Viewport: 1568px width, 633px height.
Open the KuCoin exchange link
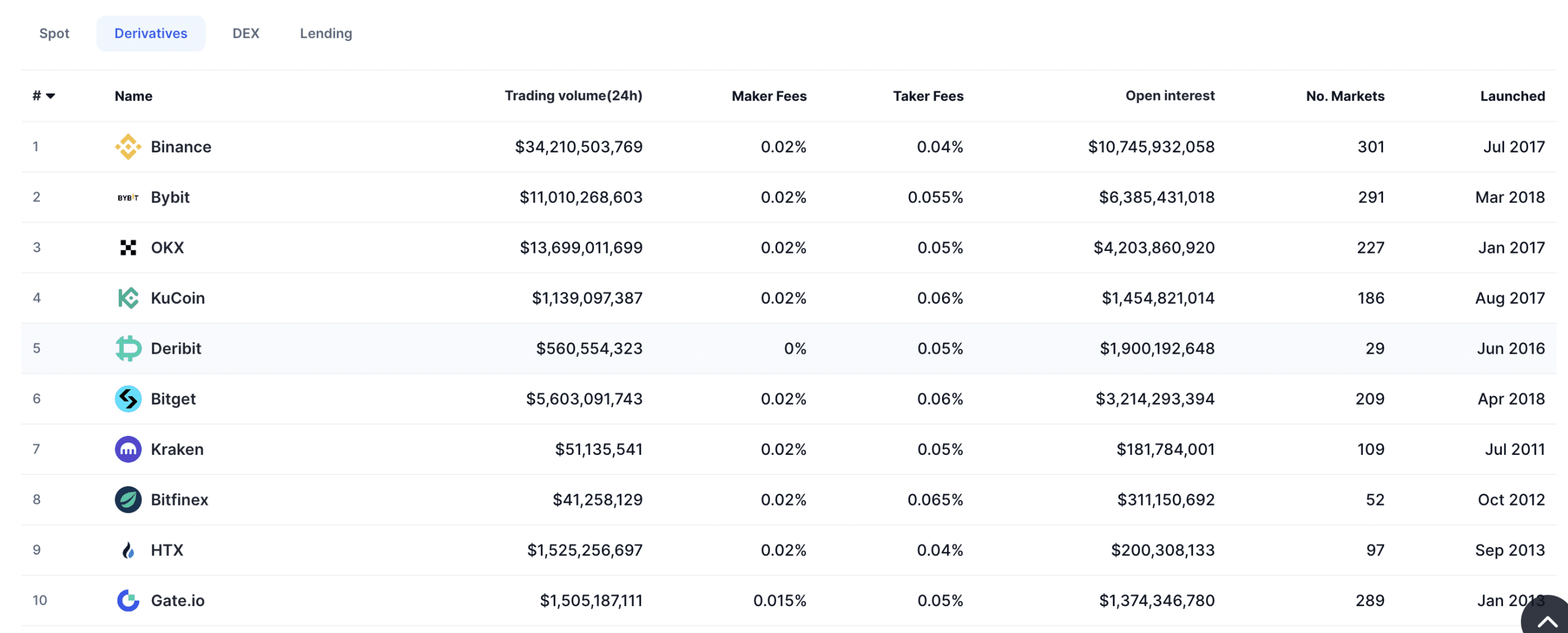tap(178, 298)
